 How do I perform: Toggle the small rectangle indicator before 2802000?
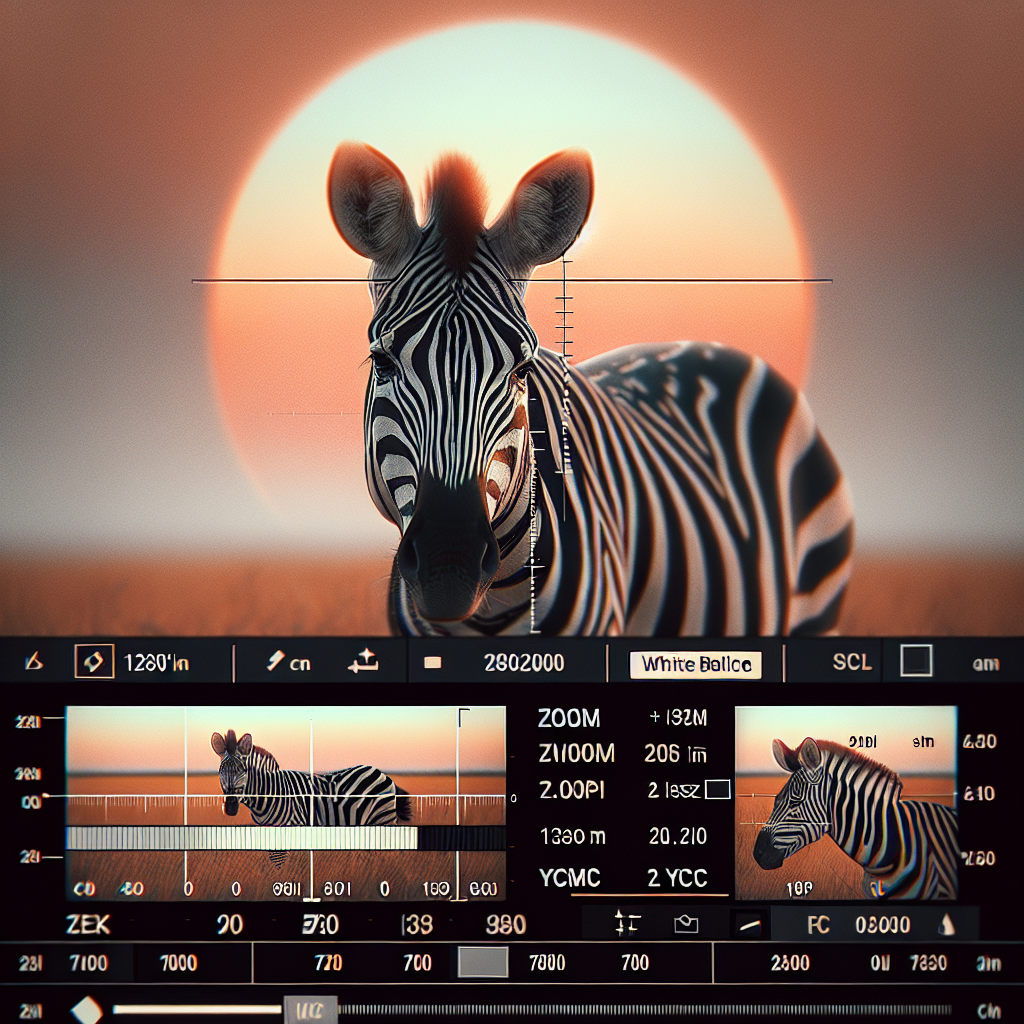click(432, 662)
